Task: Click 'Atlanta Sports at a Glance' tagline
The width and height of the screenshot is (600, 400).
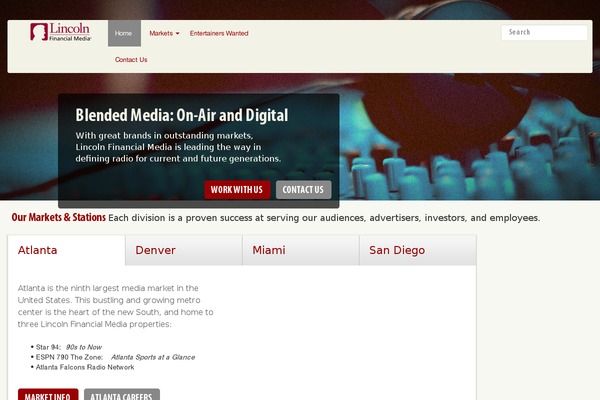Action: pyautogui.click(x=153, y=357)
